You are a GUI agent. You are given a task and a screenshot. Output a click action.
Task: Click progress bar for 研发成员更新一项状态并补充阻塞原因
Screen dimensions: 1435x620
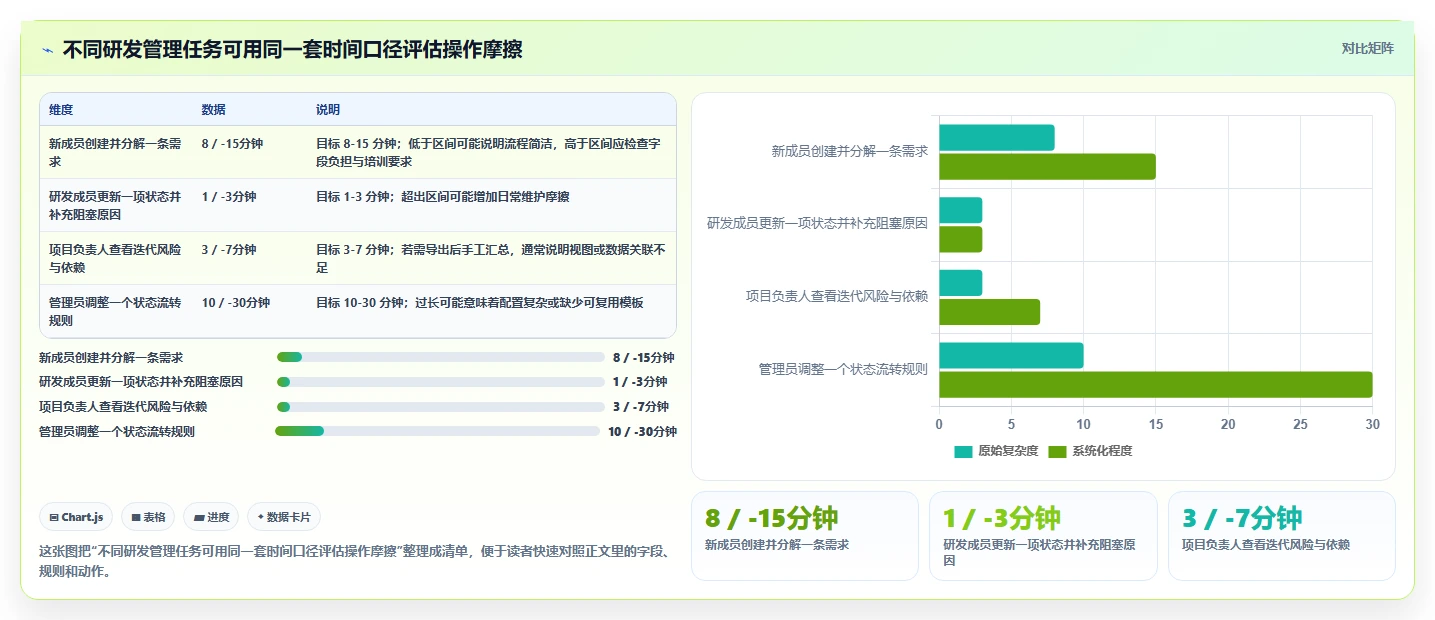441,382
